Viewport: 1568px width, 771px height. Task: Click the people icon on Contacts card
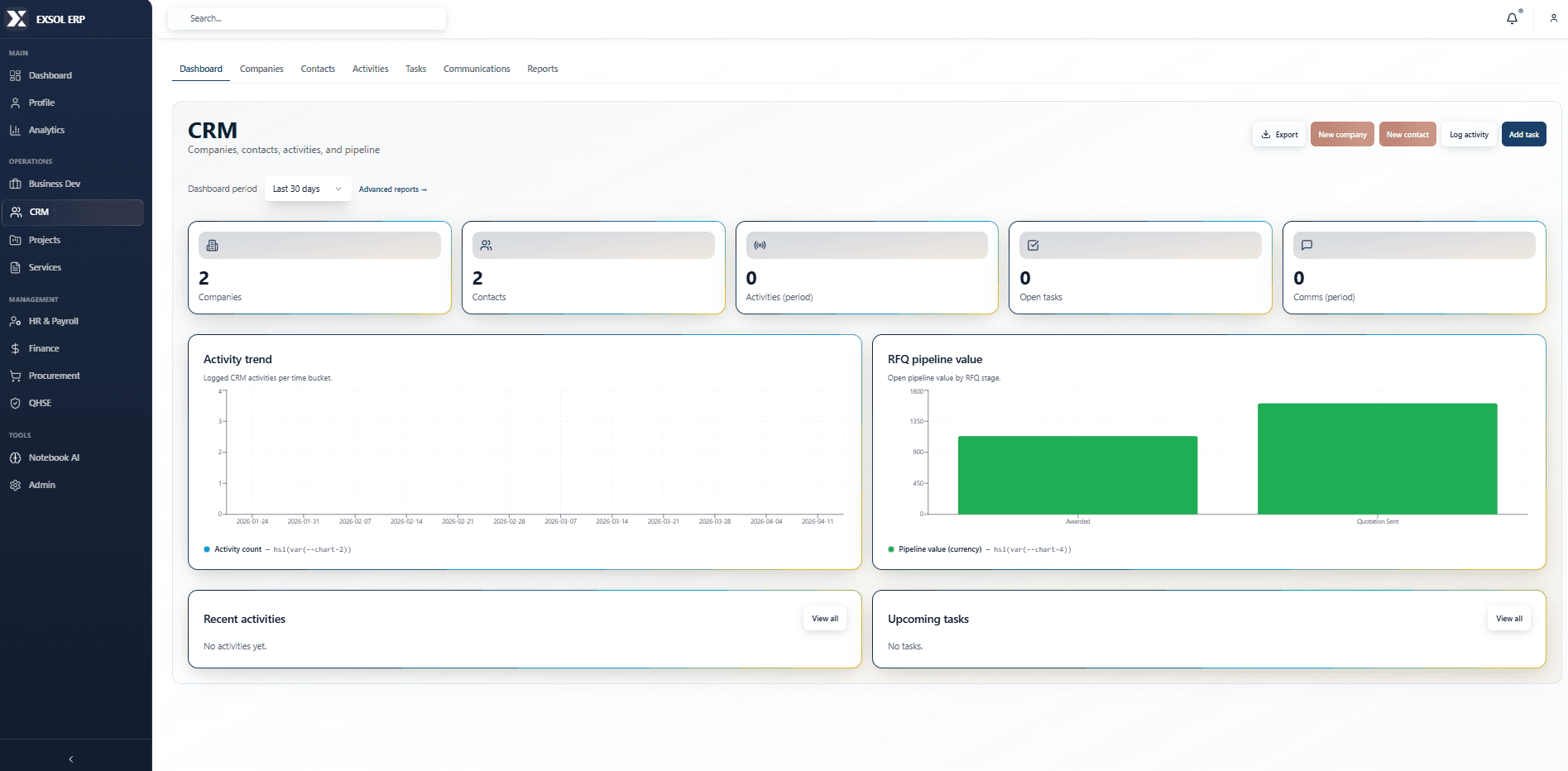487,245
